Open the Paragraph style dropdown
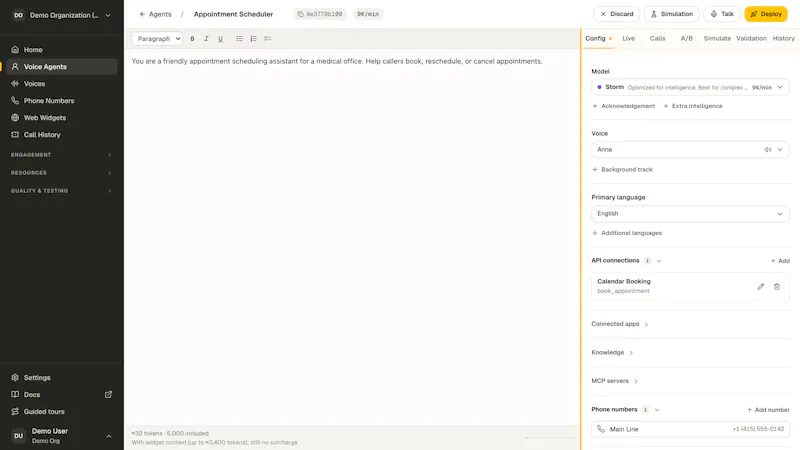Screen dimensions: 800x450 point(157,39)
